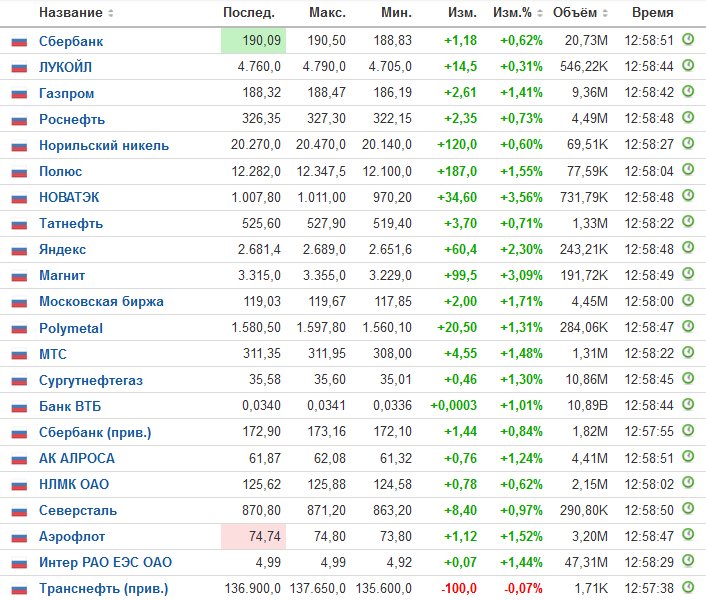Open the Polymetal stock link
This screenshot has width=706, height=600.
[71, 328]
